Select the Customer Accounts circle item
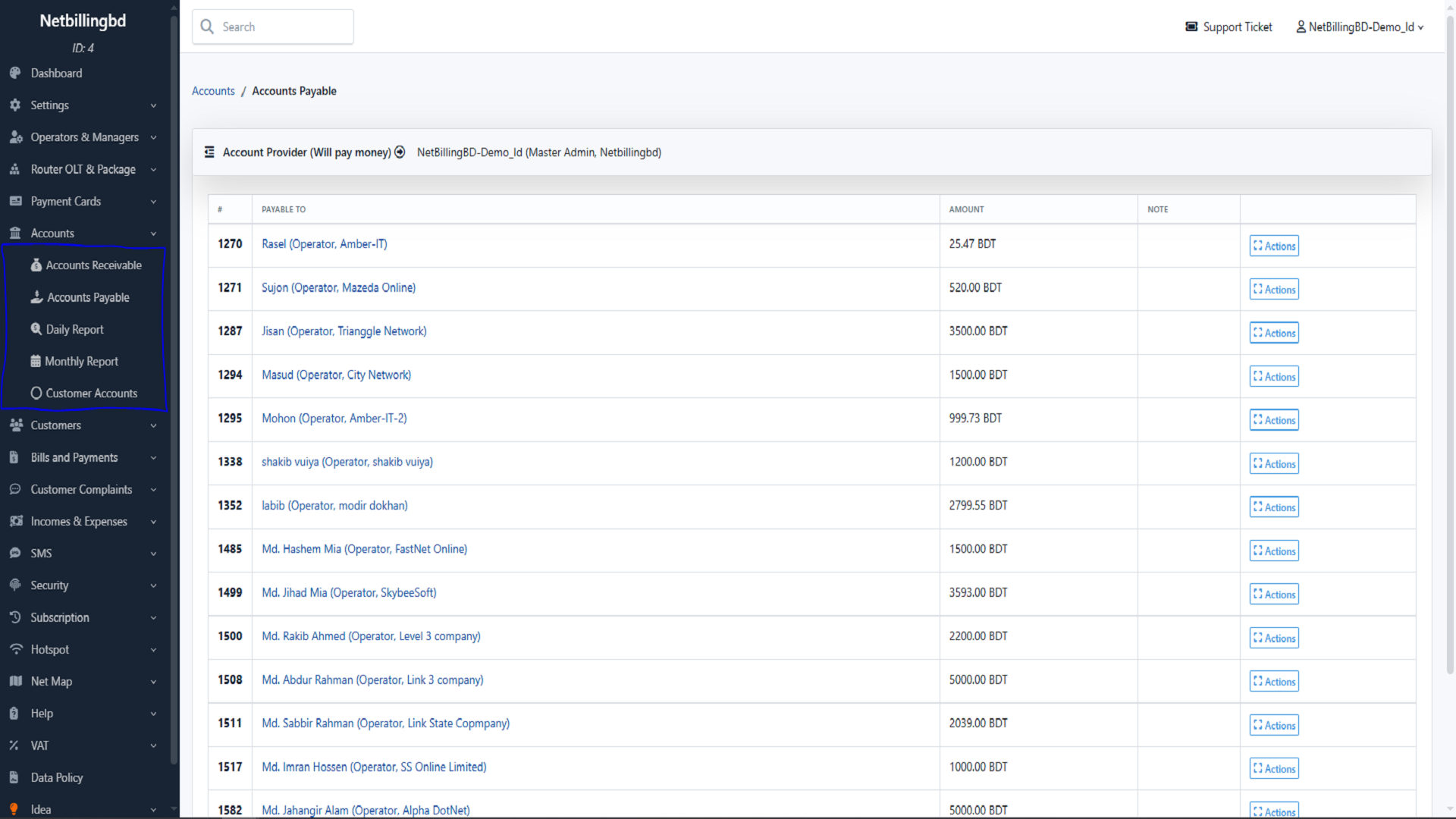Viewport: 1456px width, 819px height. point(83,394)
